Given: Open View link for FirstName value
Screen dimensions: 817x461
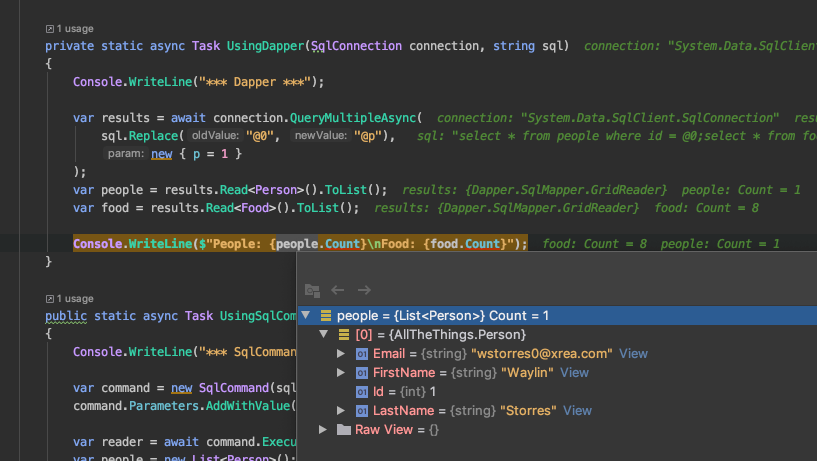Looking at the screenshot, I should pos(574,372).
